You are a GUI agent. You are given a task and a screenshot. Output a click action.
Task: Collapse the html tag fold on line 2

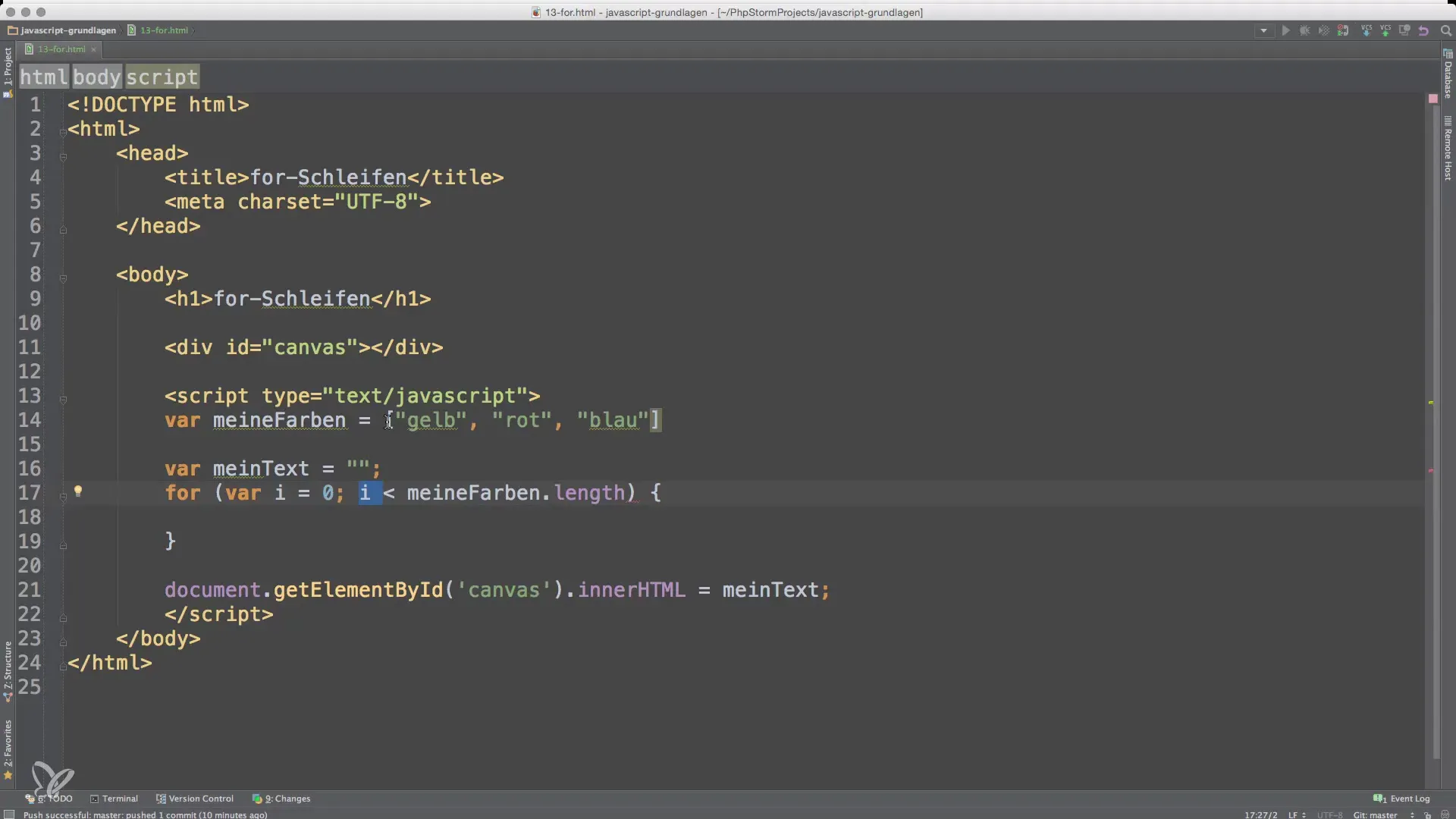coord(63,132)
